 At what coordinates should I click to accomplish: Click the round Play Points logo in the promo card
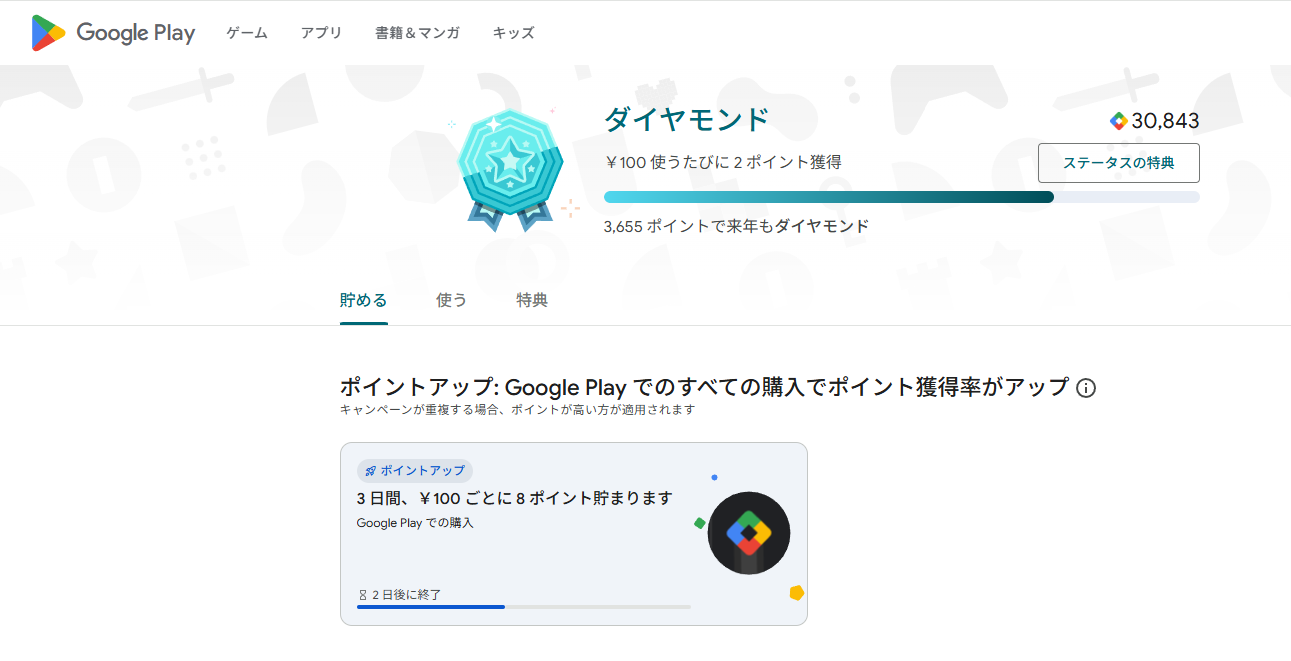point(748,533)
